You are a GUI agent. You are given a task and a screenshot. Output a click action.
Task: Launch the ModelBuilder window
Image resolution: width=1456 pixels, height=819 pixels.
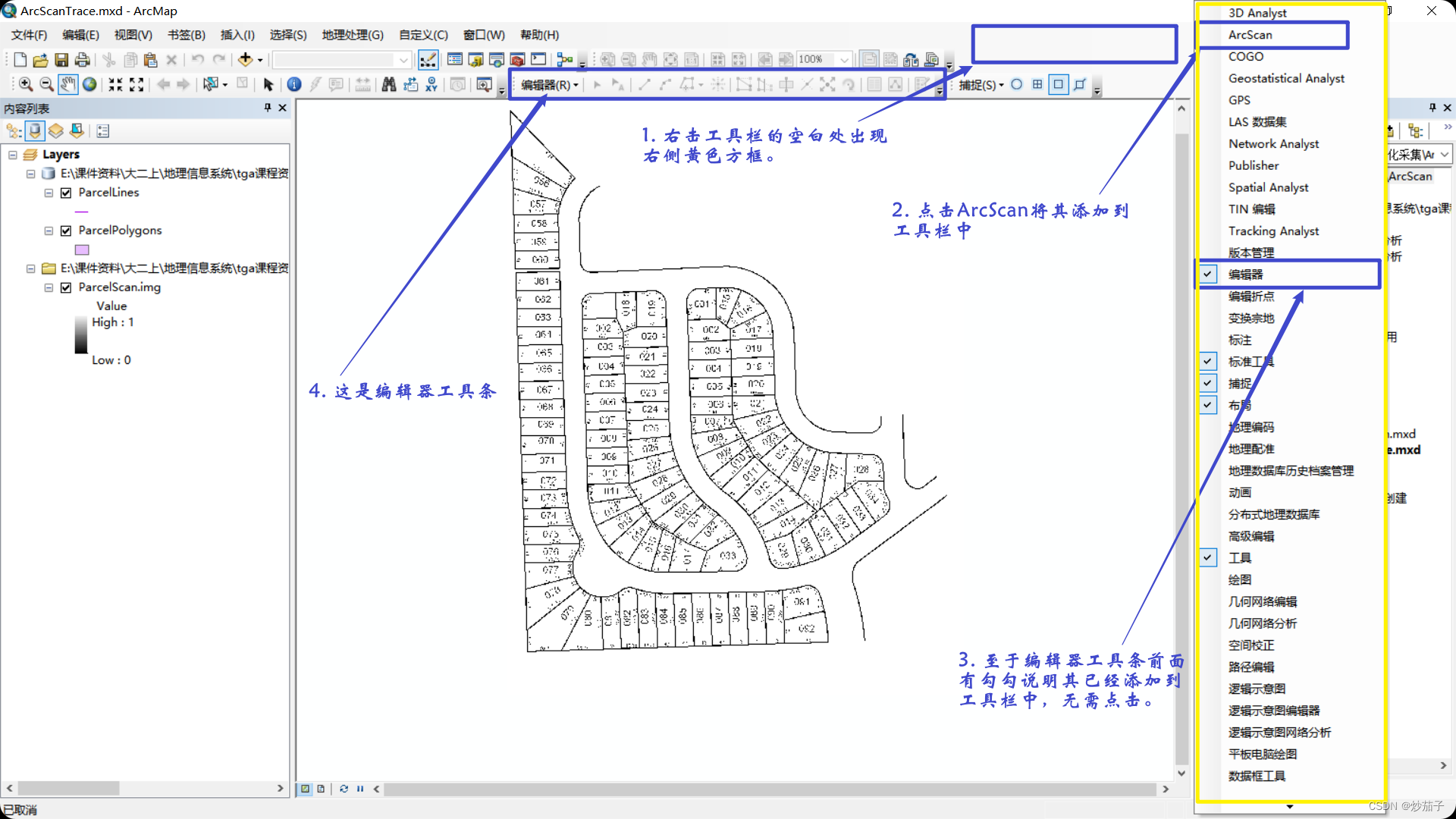point(565,60)
